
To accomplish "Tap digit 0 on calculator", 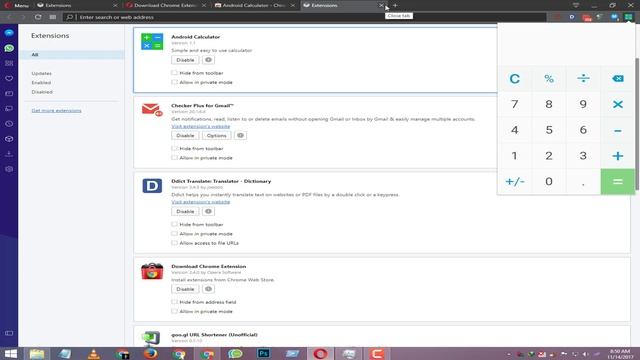I will tap(549, 182).
